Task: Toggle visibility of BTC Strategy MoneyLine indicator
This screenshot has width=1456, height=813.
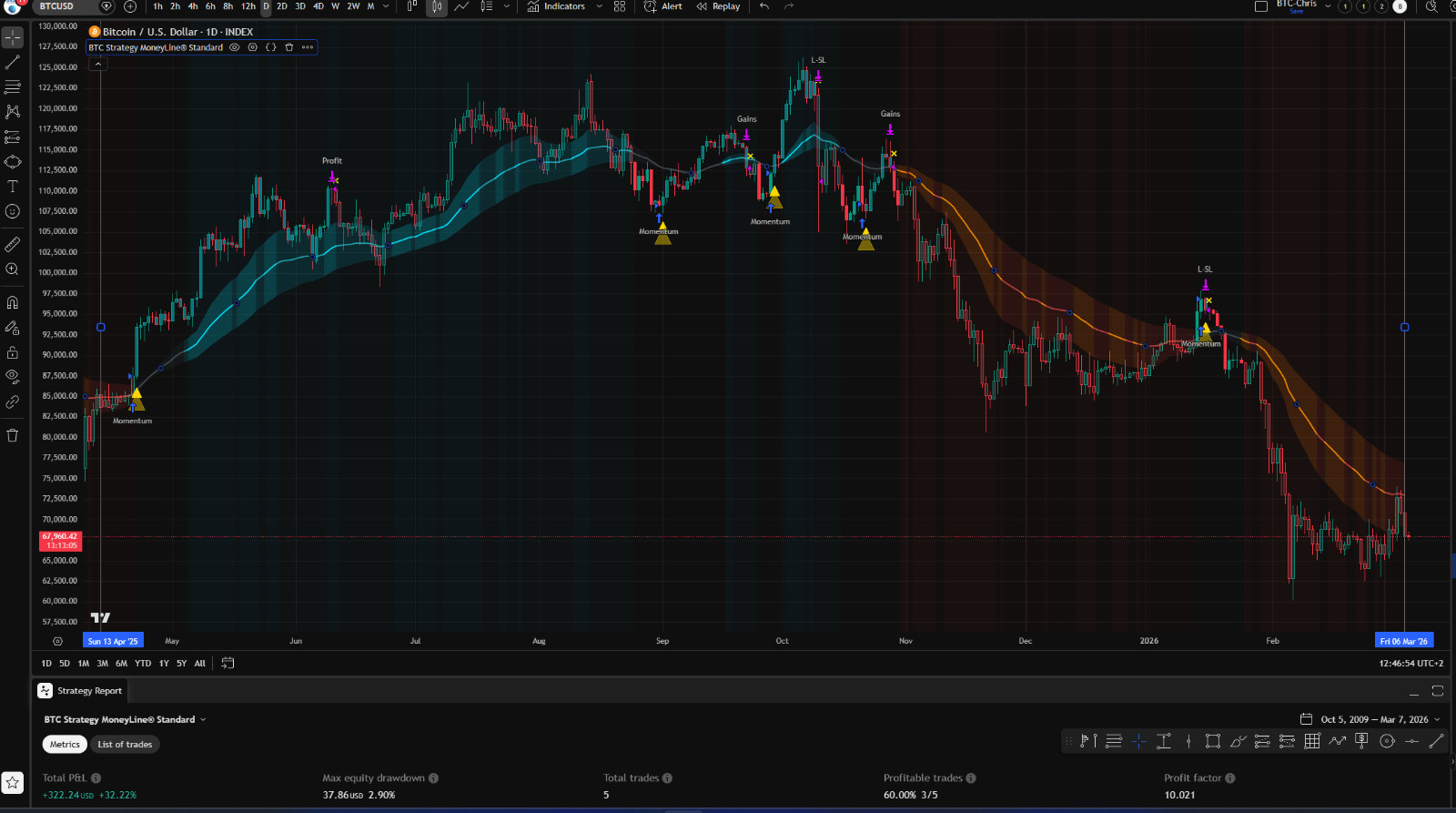Action: click(235, 47)
